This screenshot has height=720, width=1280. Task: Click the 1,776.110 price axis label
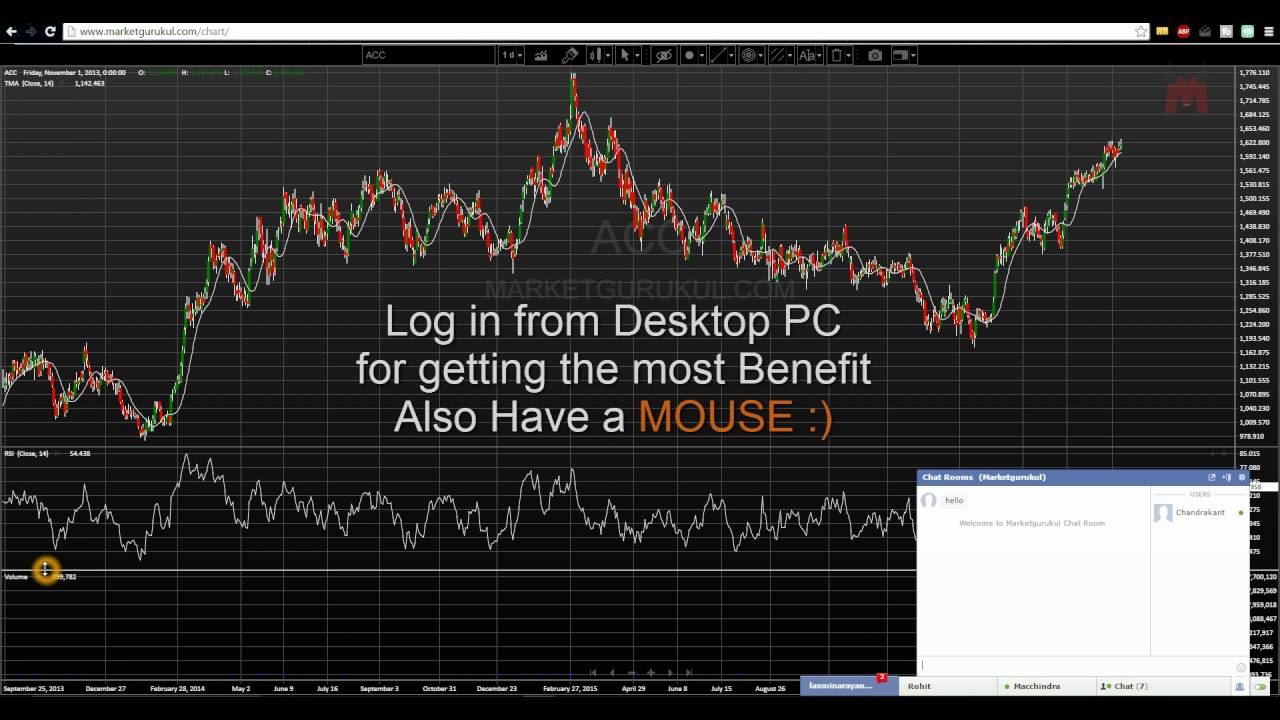1254,73
